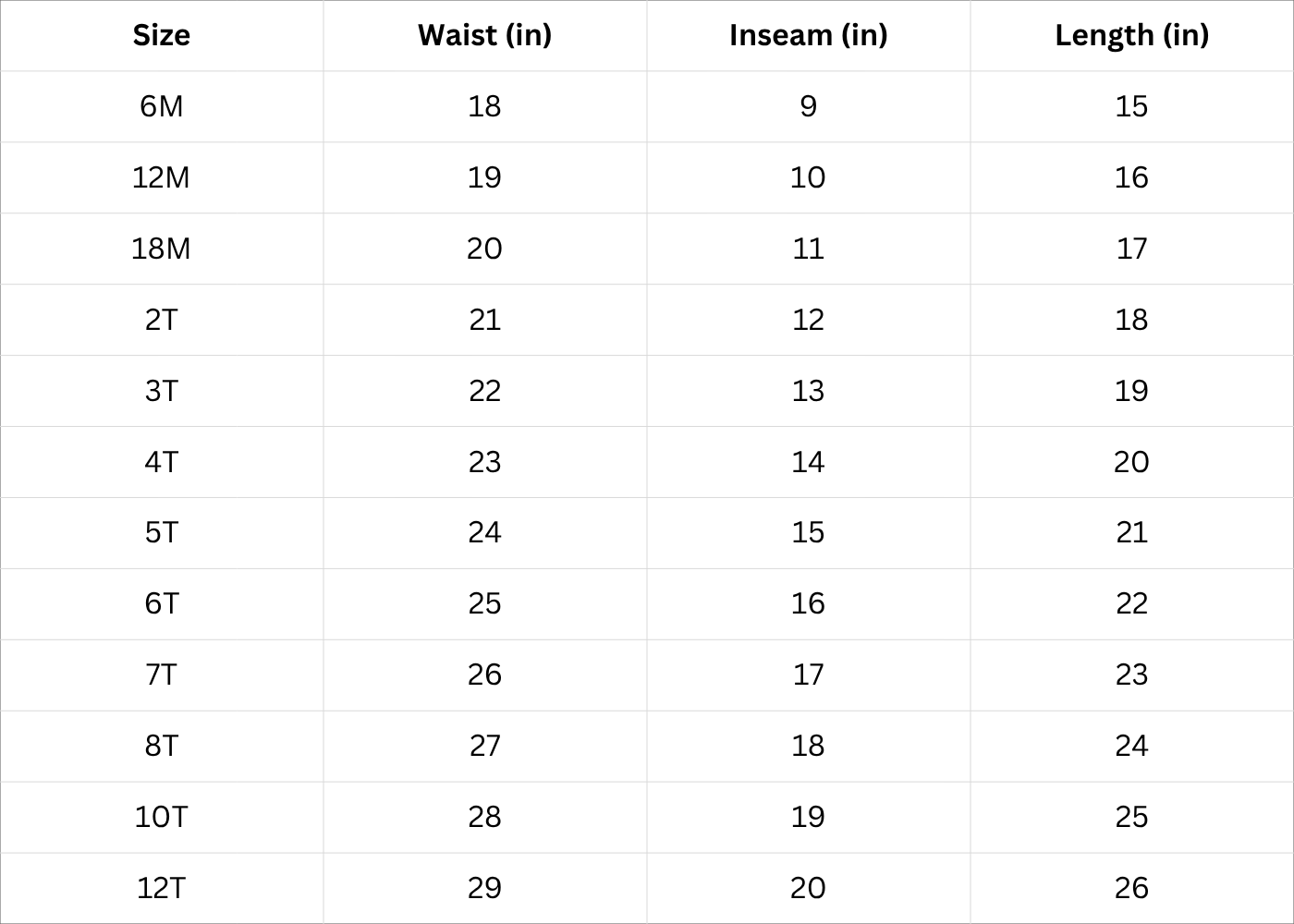
Task: Select the 12T size cell
Action: [x=162, y=888]
